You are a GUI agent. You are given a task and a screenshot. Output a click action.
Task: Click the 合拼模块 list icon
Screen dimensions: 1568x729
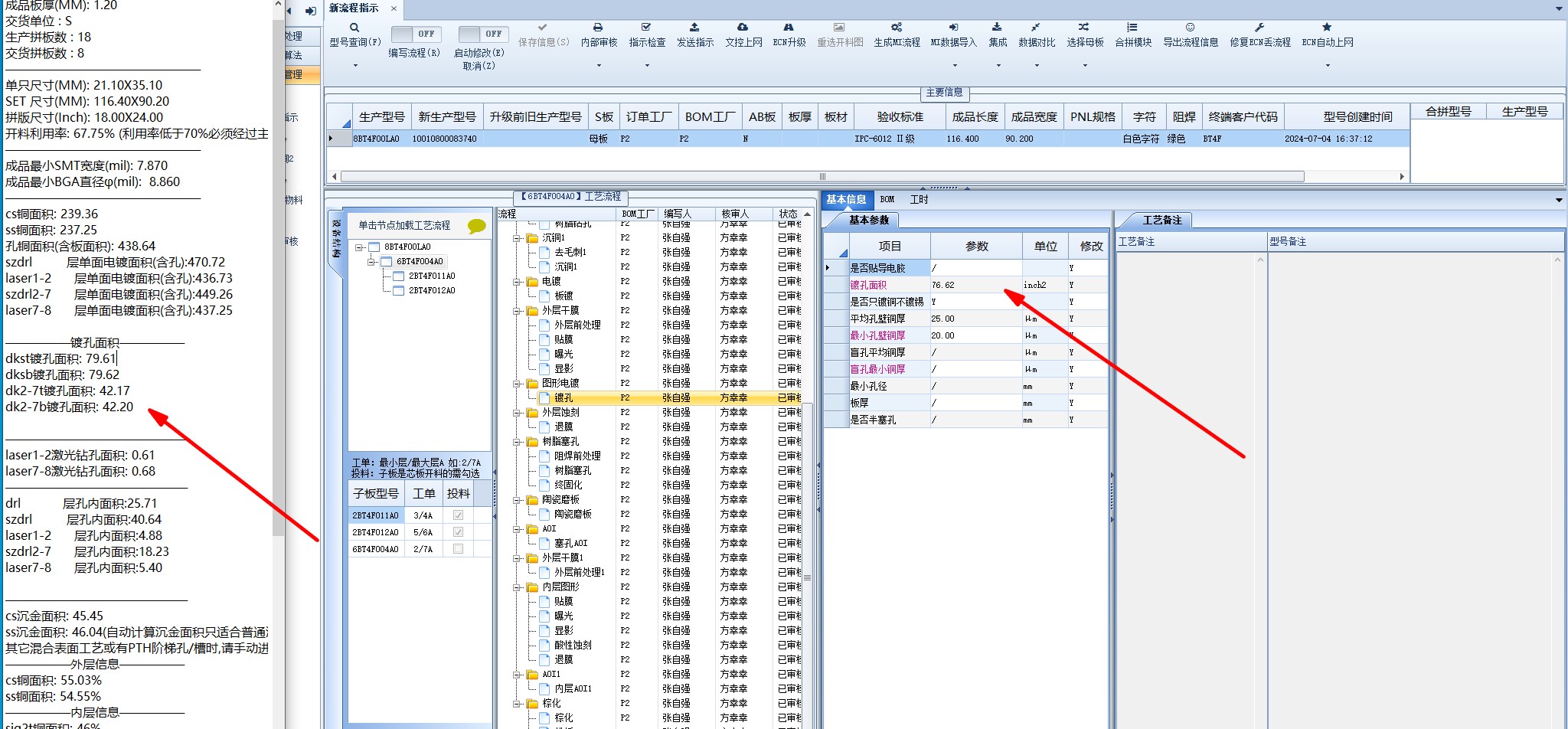point(1132,27)
